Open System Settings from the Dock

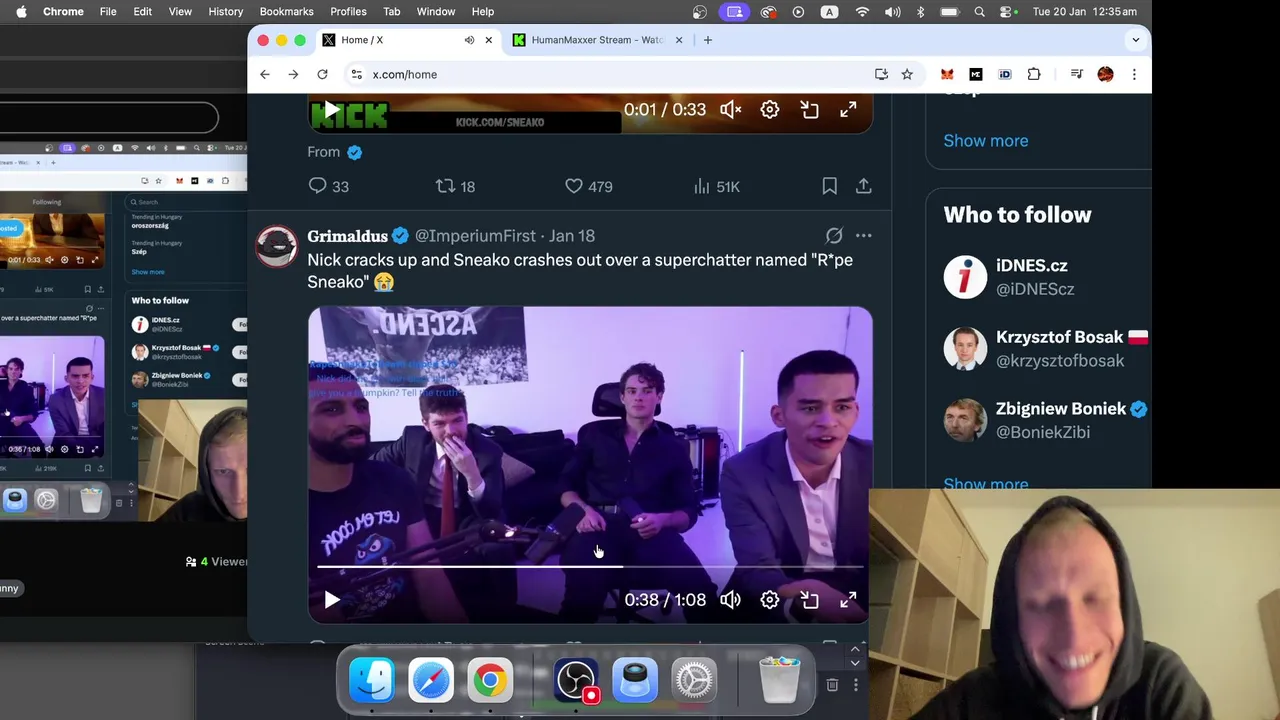(694, 681)
